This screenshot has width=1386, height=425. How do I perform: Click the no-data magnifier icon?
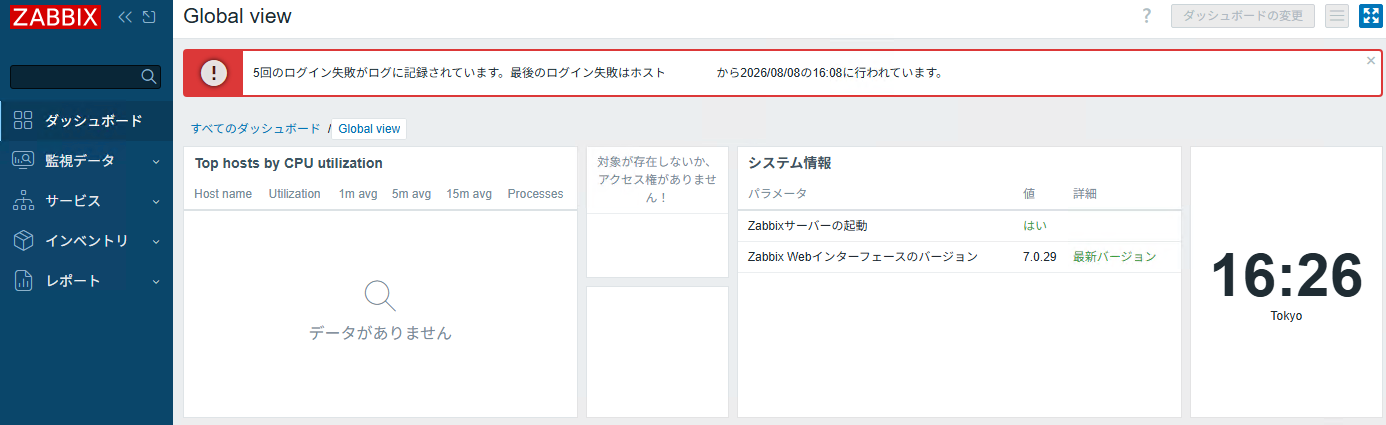coord(380,296)
